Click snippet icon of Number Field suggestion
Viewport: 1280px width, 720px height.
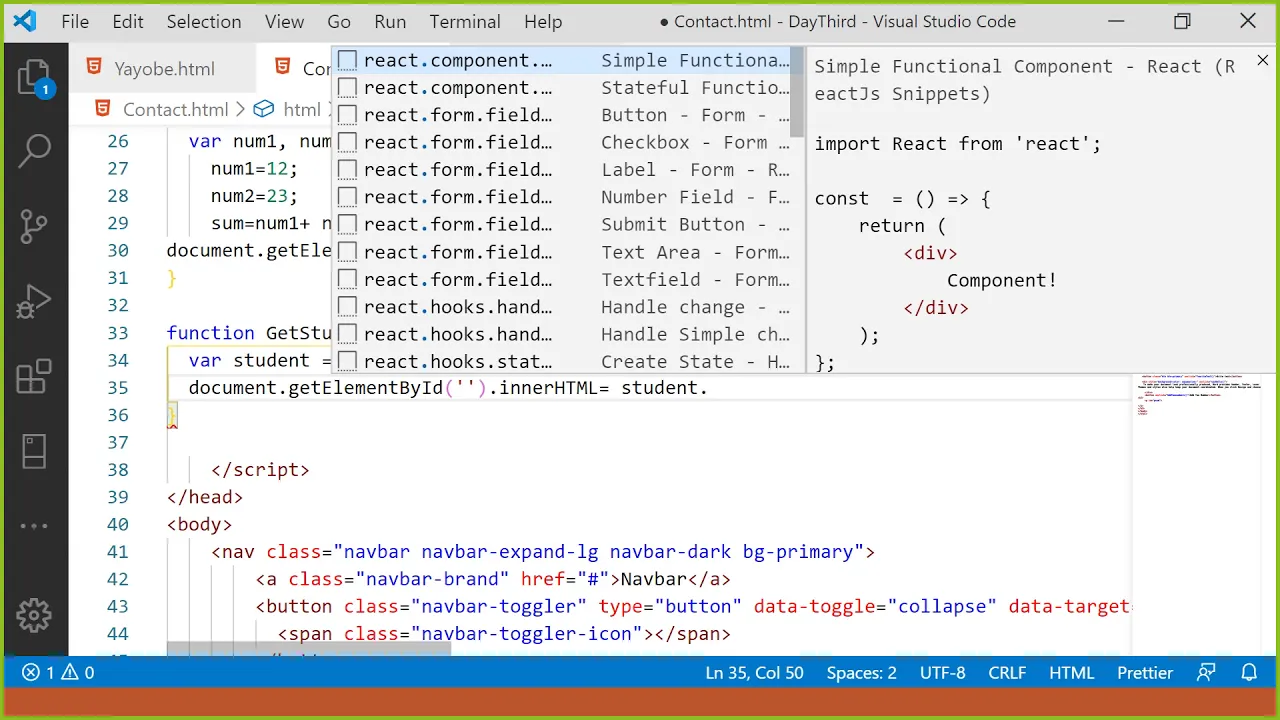347,198
